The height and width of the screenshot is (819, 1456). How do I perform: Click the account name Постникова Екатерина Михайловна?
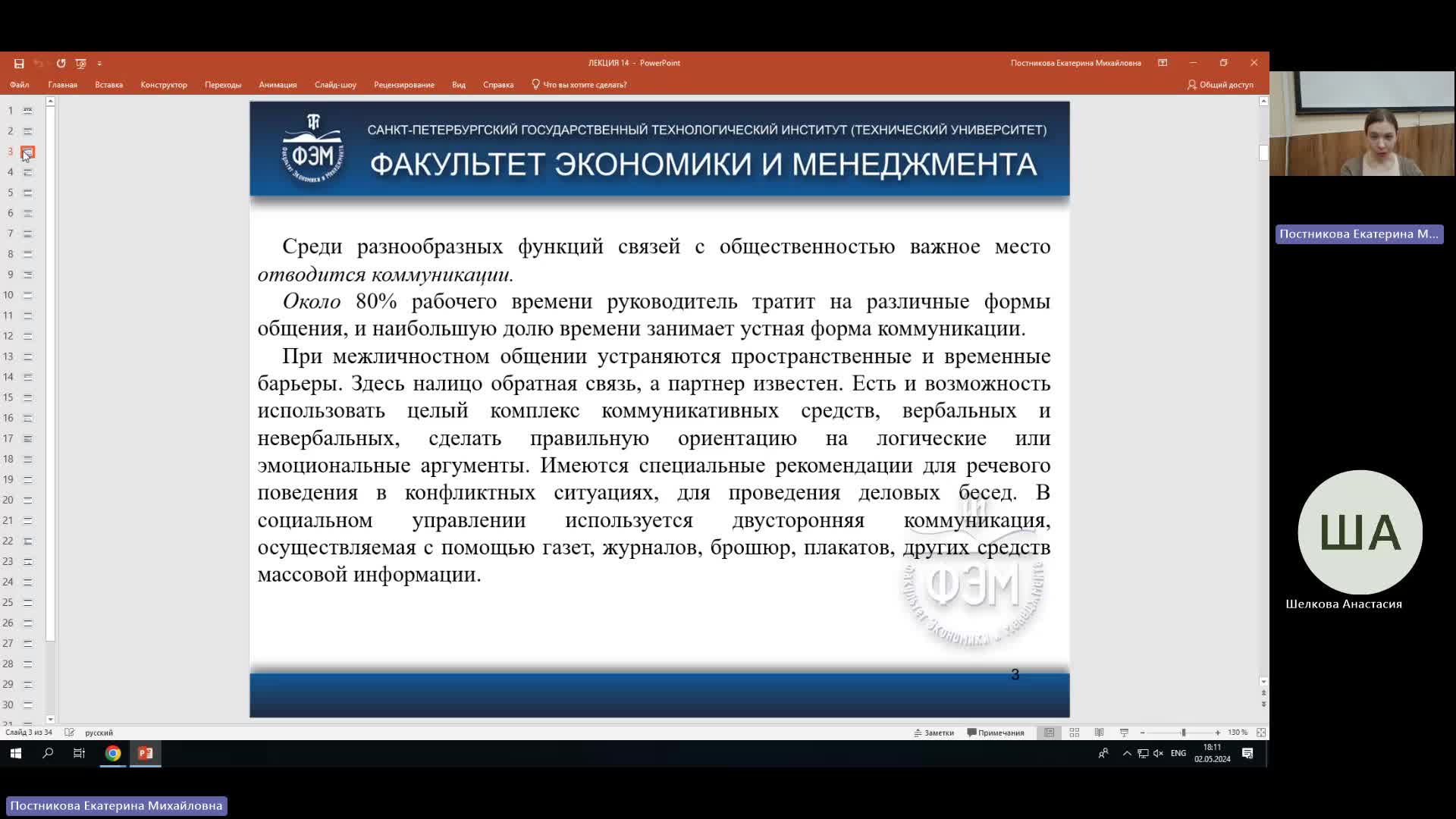coord(1075,63)
